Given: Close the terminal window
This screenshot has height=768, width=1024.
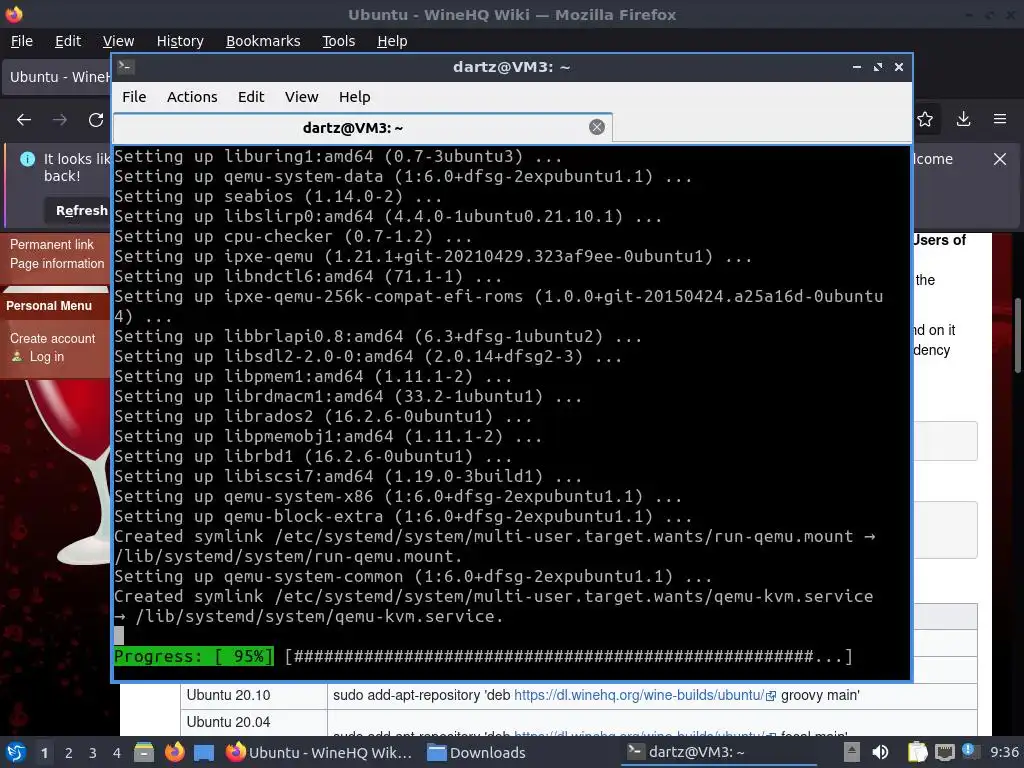Looking at the screenshot, I should 899,67.
